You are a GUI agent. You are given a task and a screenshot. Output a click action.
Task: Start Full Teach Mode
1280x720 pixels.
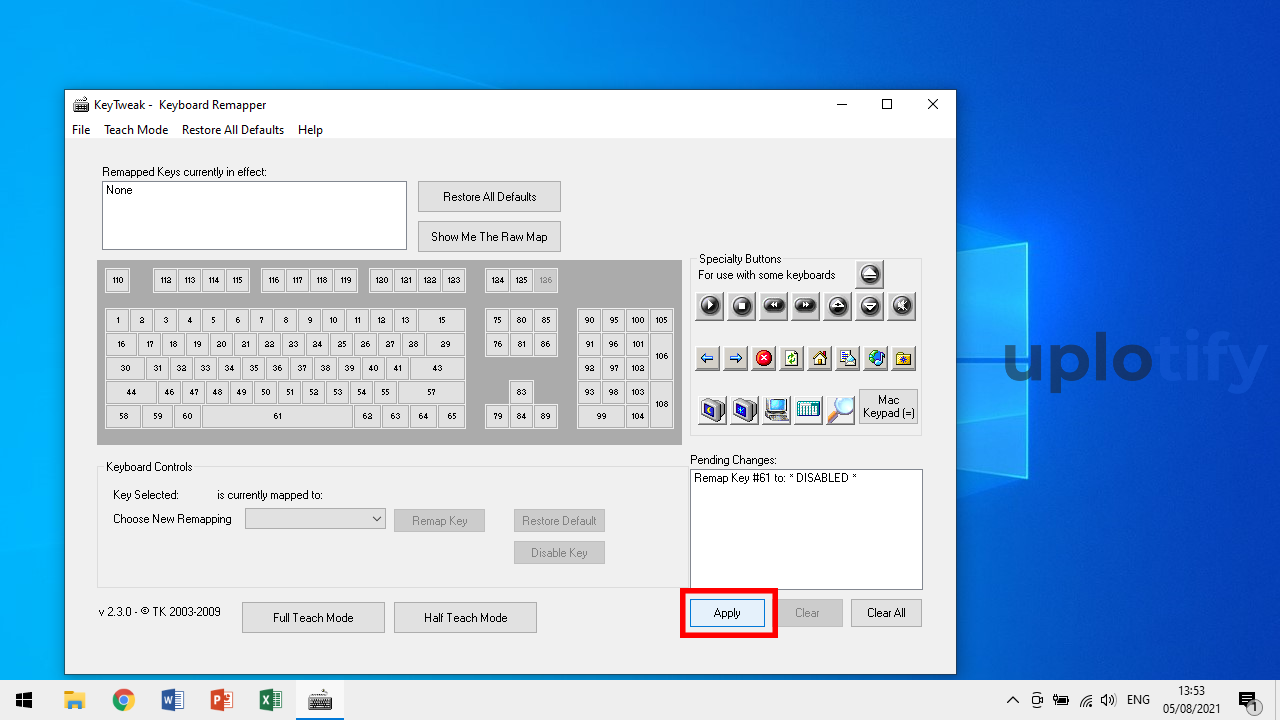click(313, 618)
